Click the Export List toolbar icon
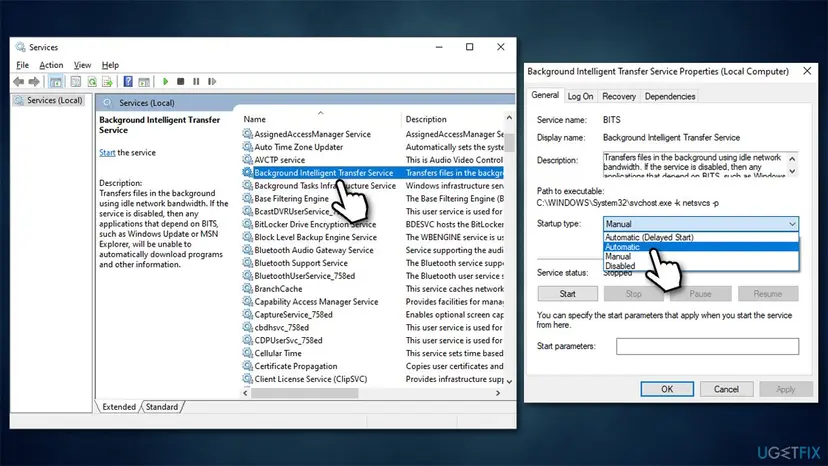The image size is (828, 466). click(x=107, y=81)
